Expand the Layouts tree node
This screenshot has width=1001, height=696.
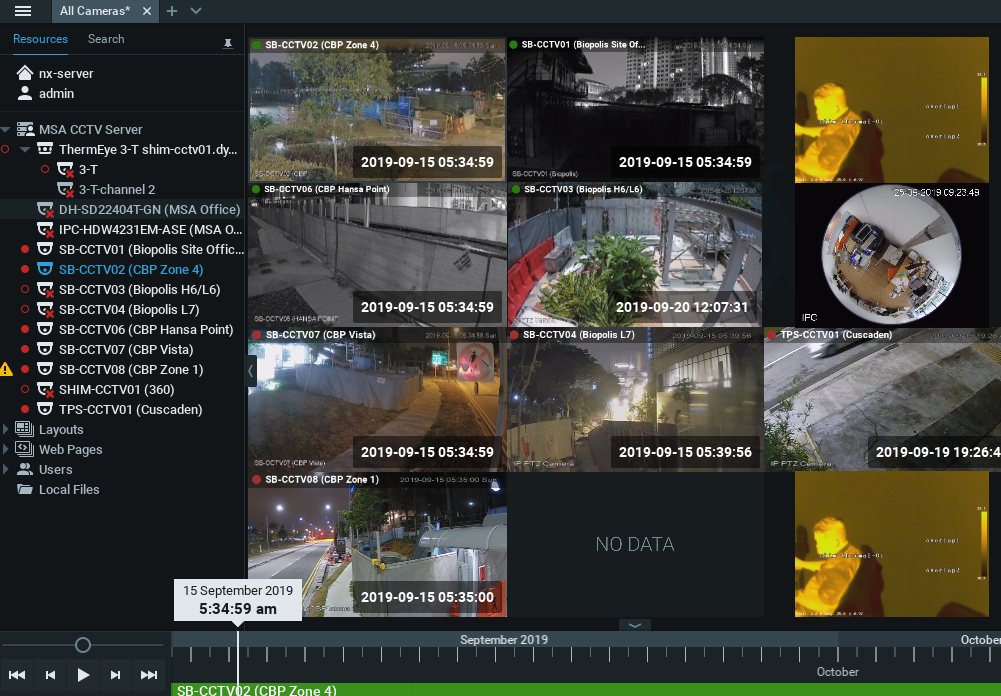pyautogui.click(x=7, y=430)
